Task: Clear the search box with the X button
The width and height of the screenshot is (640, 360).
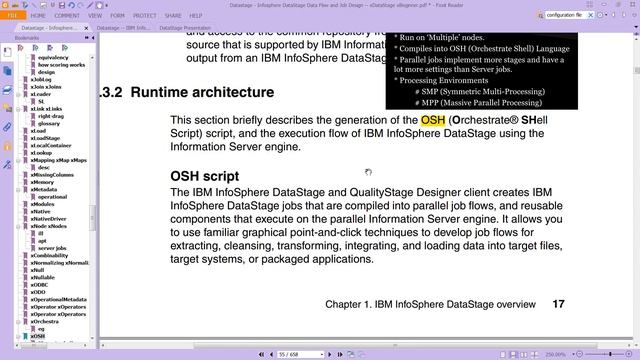Action: (590, 15)
